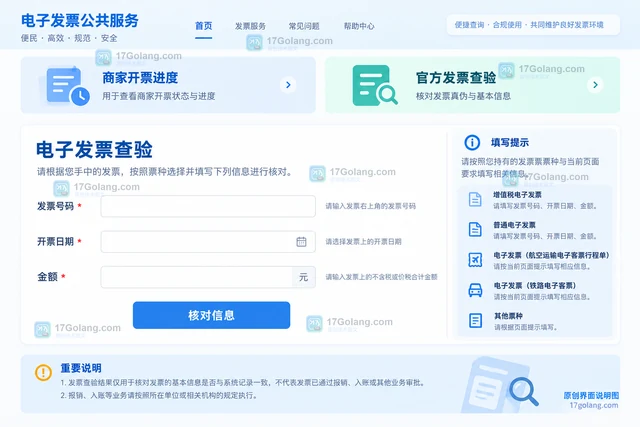Click the info icon beside 填写提示
640x427 pixels.
(x=472, y=142)
